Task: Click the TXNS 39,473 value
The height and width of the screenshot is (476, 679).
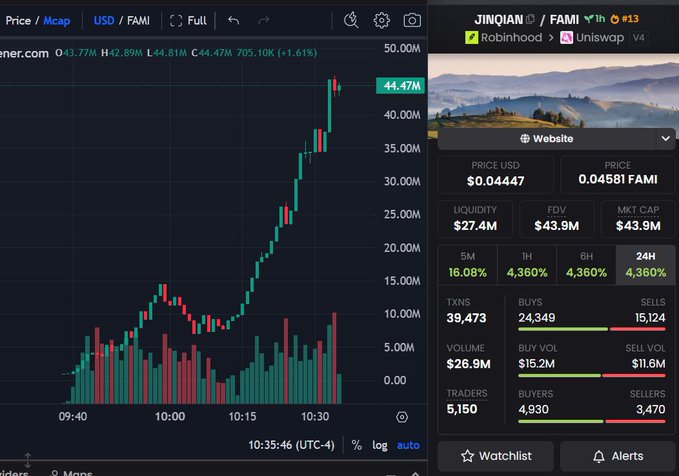Action: coord(466,318)
